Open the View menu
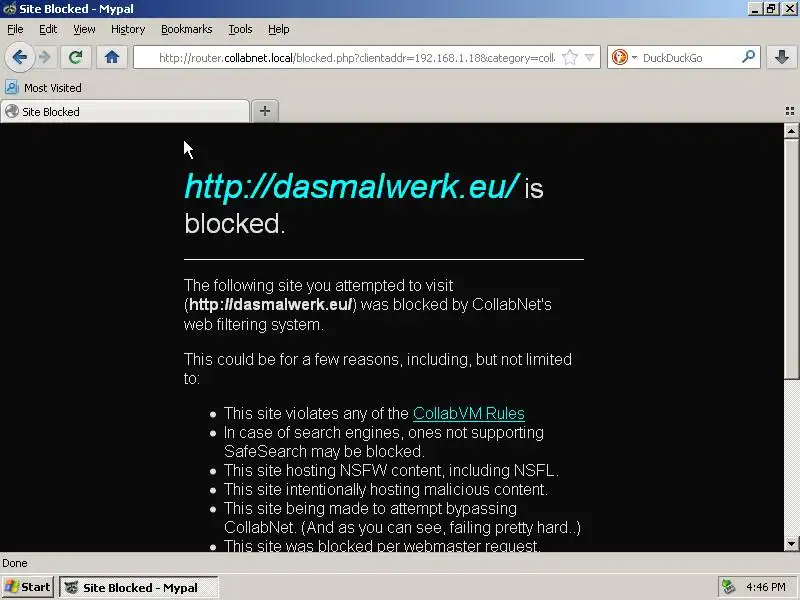800x600 pixels. [84, 29]
